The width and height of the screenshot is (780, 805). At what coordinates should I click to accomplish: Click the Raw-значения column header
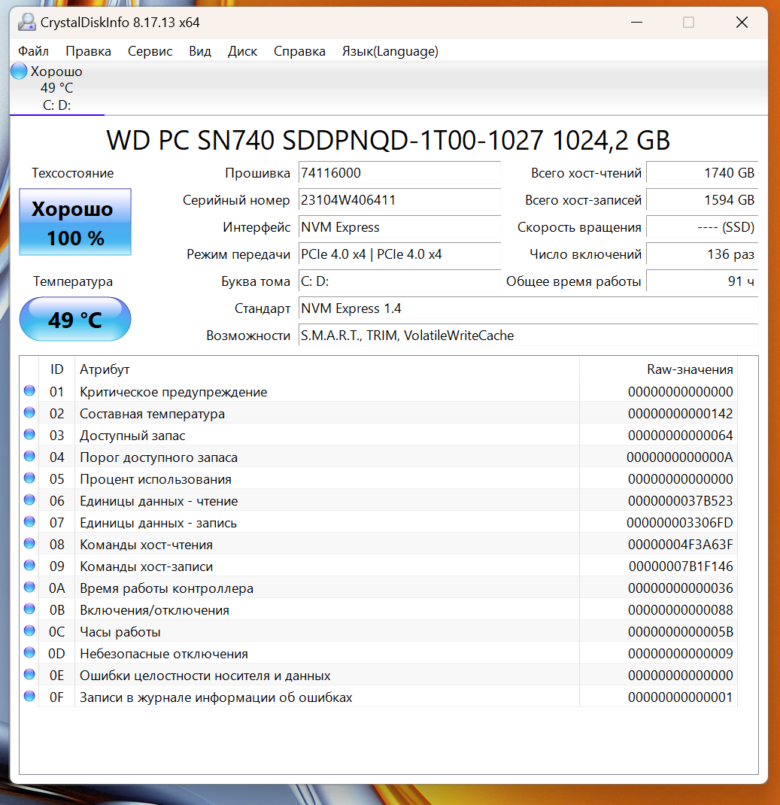[659, 369]
